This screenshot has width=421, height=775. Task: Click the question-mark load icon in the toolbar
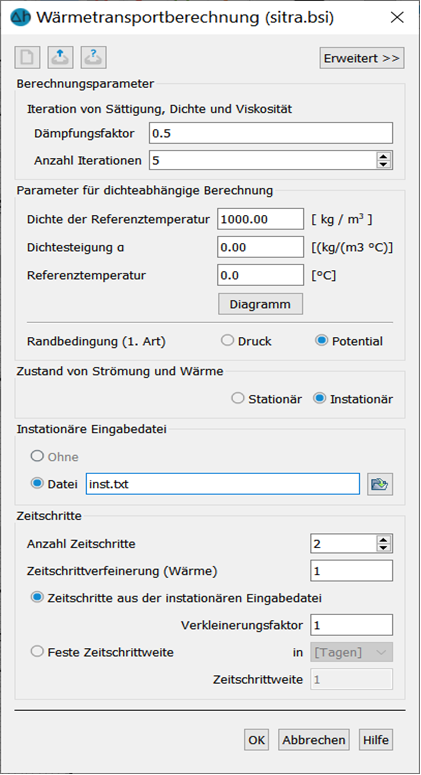coord(94,58)
